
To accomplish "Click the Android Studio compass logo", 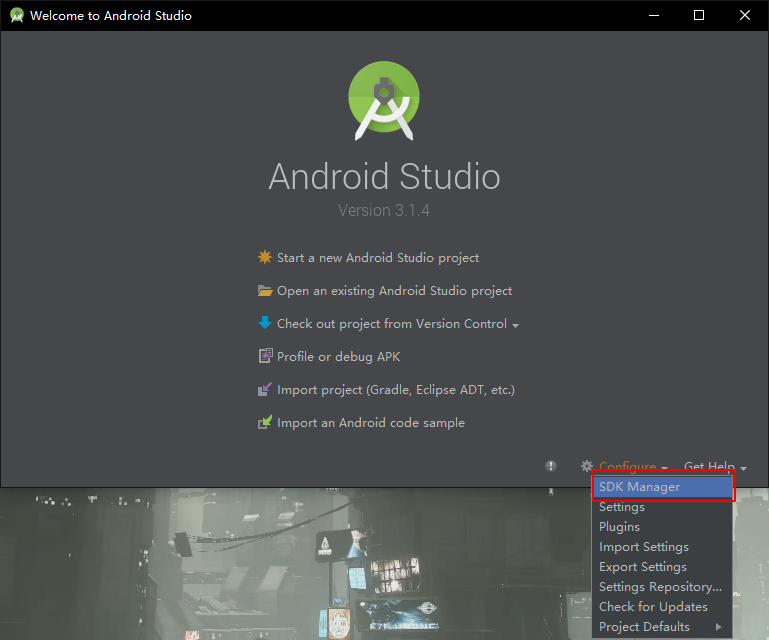I will point(384,100).
